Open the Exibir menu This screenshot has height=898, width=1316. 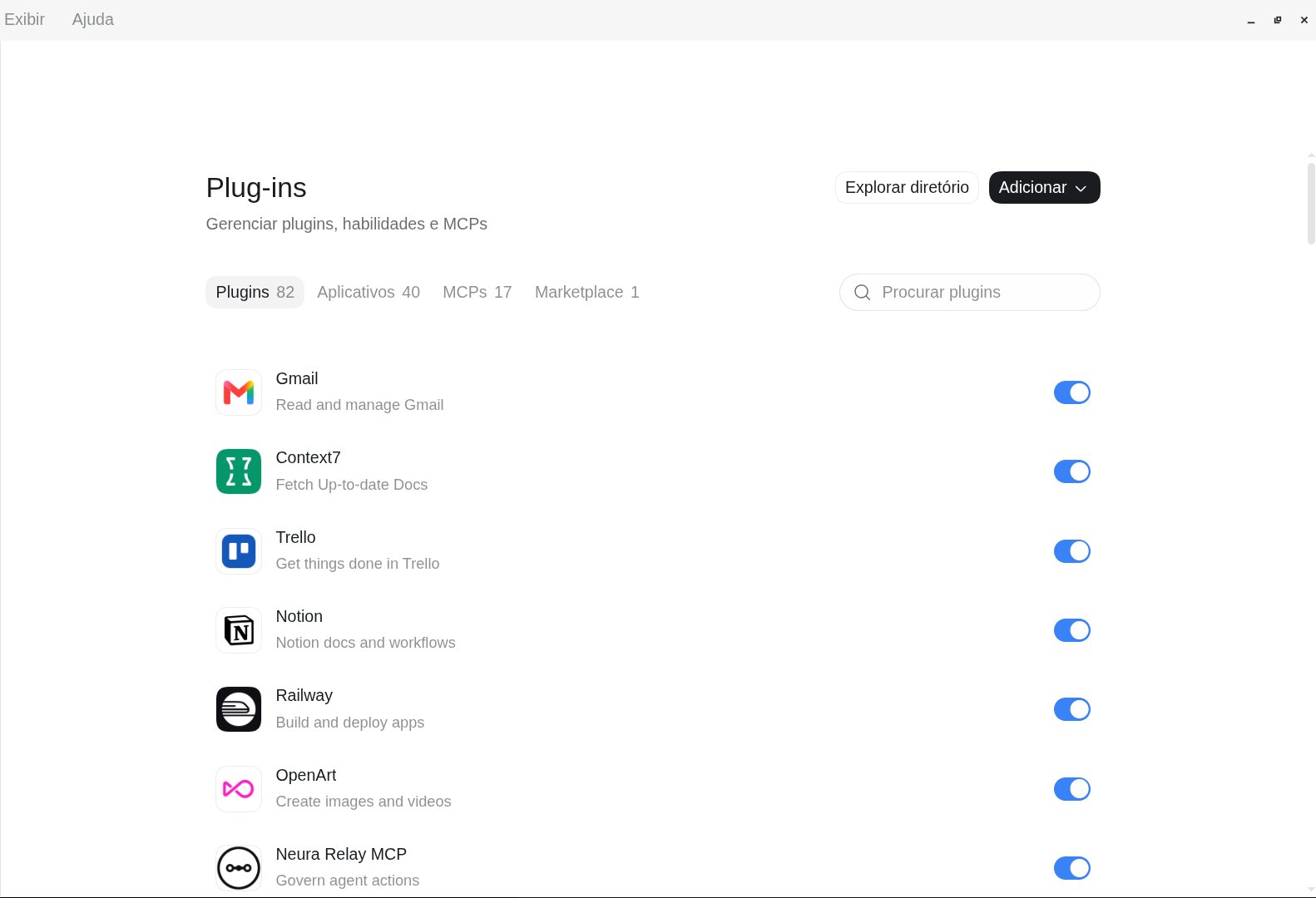[24, 19]
